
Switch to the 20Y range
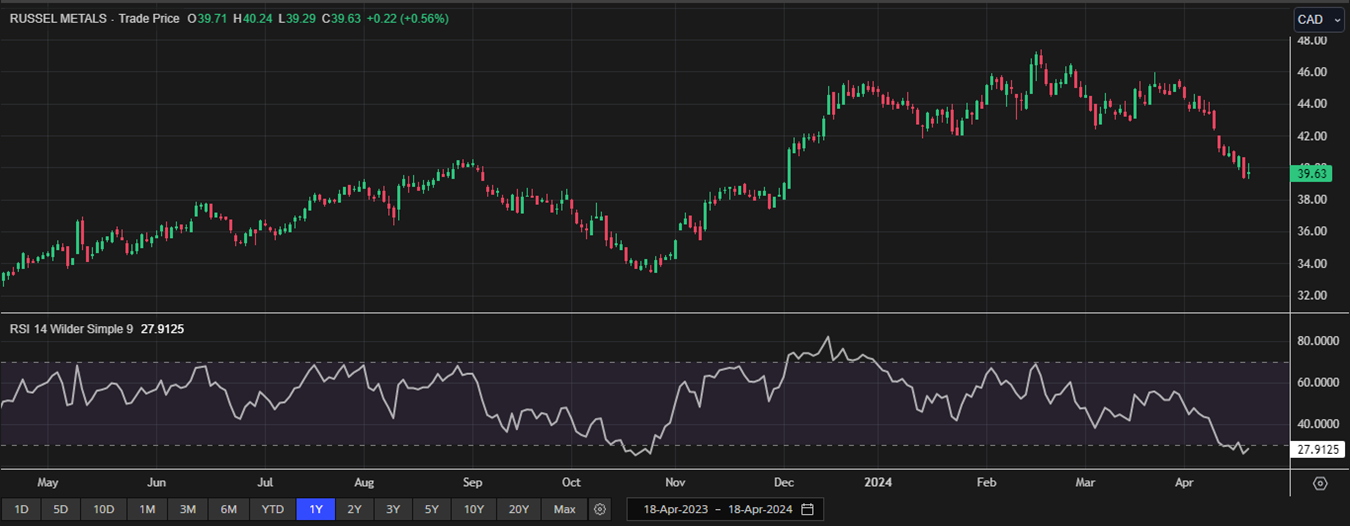pos(518,509)
